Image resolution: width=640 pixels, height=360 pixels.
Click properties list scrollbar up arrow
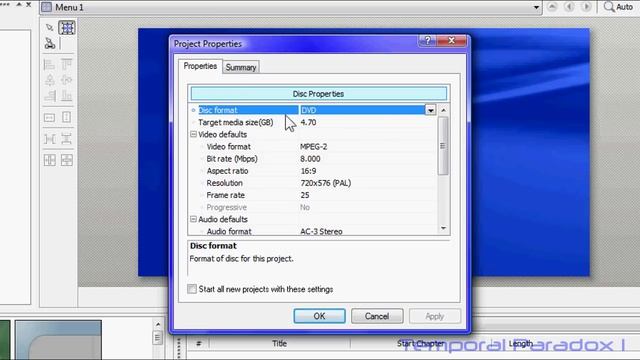pyautogui.click(x=443, y=110)
